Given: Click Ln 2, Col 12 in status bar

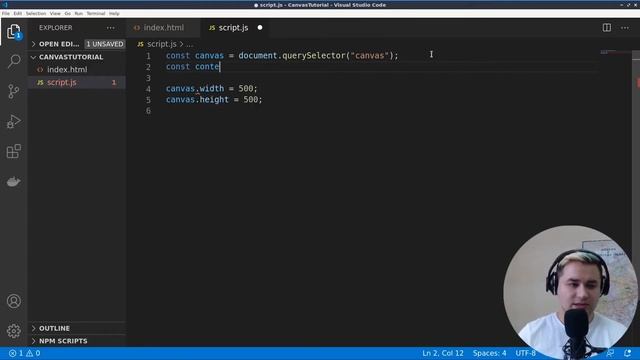Looking at the screenshot, I should pyautogui.click(x=443, y=353).
